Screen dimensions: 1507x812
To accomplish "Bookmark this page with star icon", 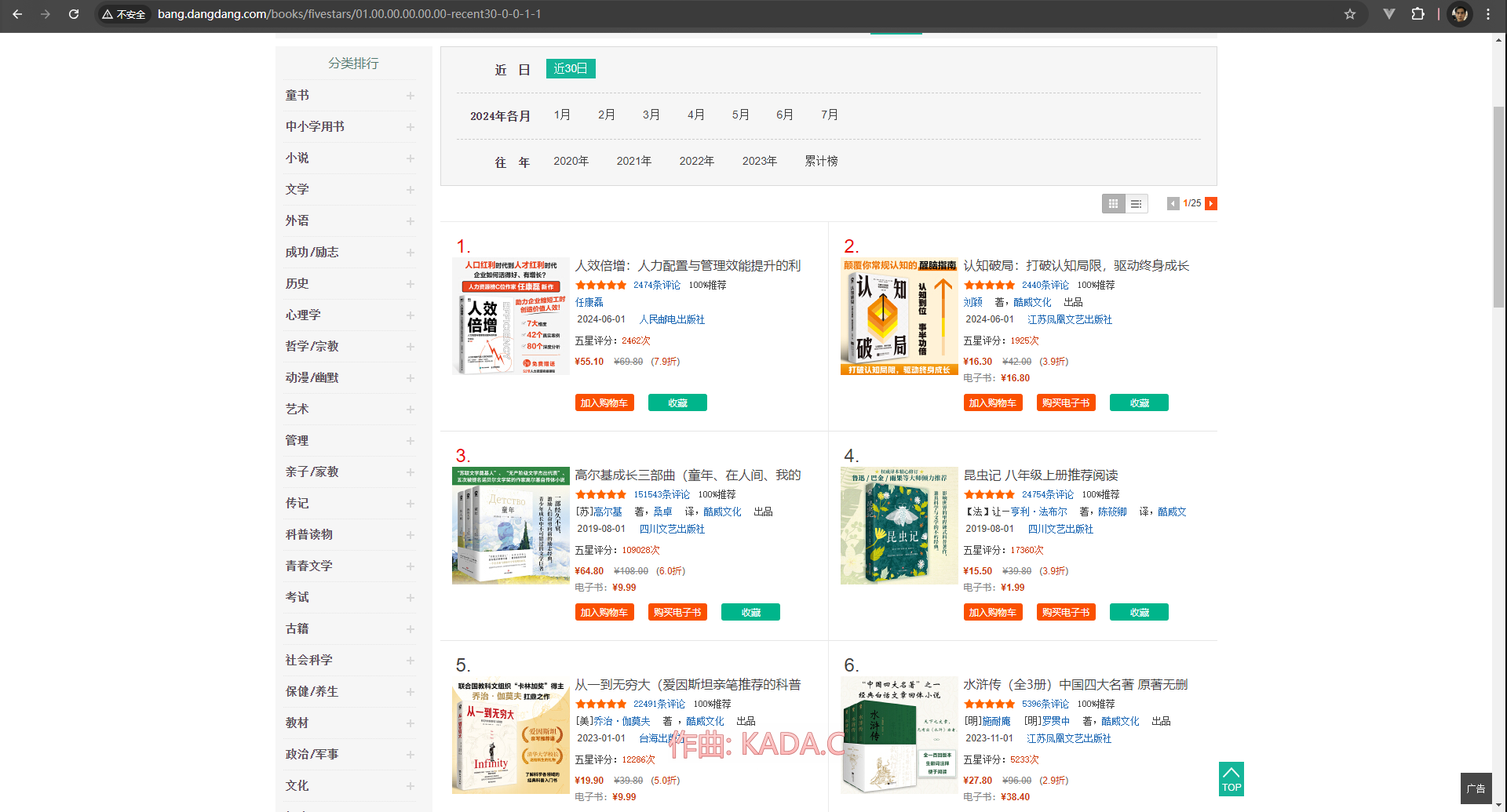I will (1350, 14).
